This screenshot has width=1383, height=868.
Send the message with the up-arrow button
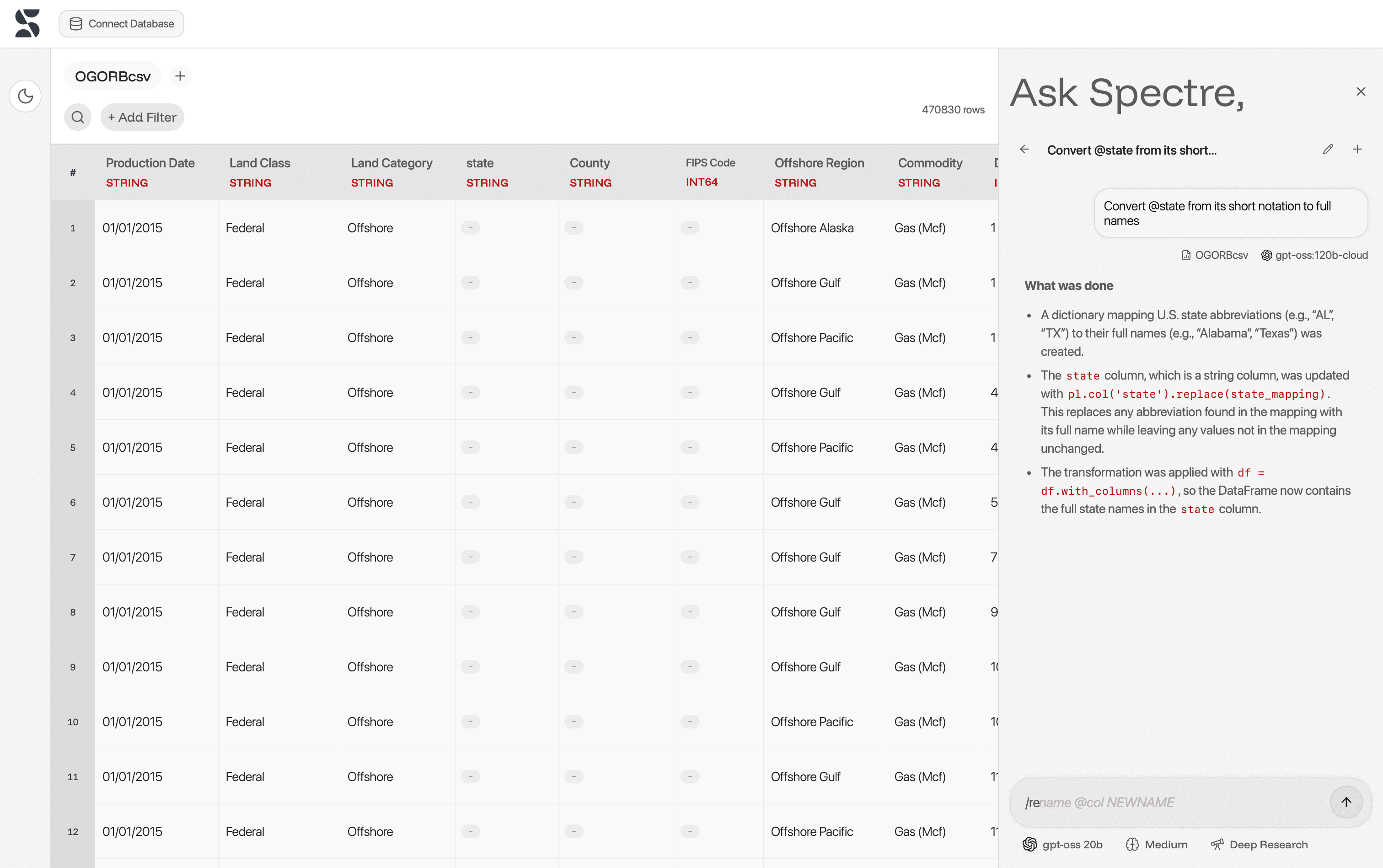coord(1345,802)
